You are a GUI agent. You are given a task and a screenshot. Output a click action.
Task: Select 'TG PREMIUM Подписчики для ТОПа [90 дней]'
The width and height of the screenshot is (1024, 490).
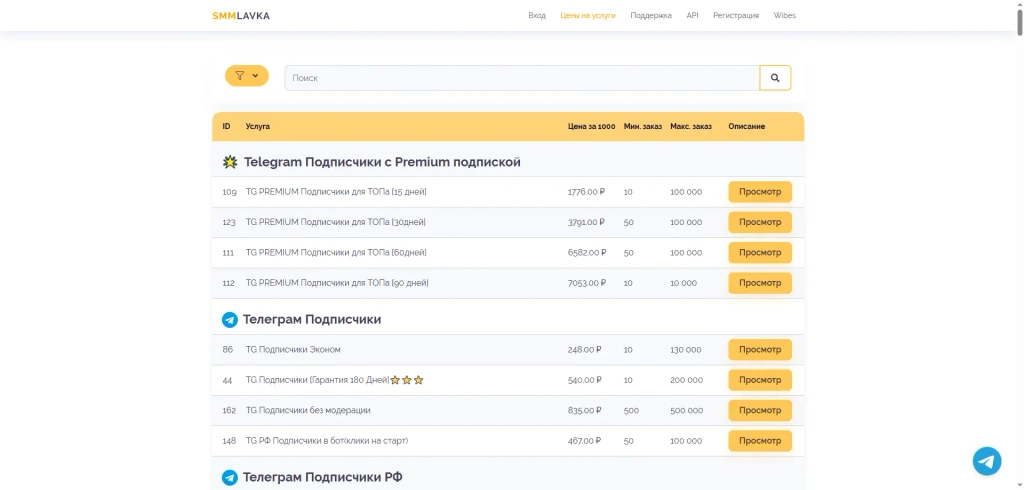tap(337, 283)
